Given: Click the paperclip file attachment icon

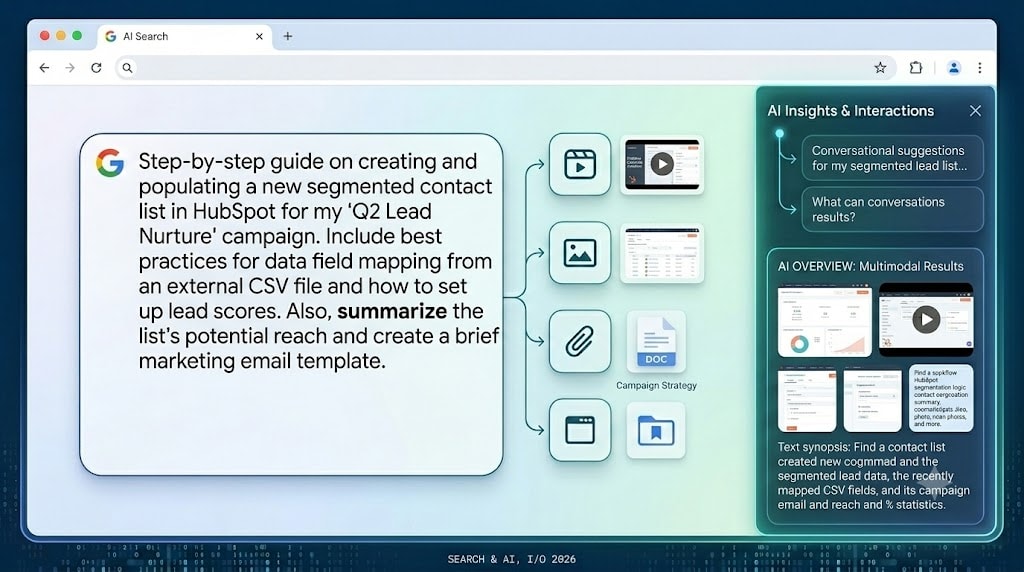Looking at the screenshot, I should tap(580, 342).
